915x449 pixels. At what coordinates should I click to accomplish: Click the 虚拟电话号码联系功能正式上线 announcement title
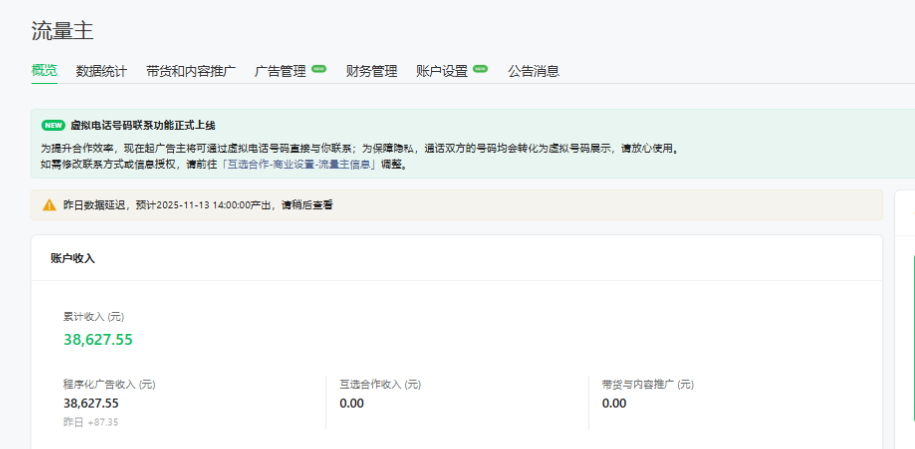pos(142,125)
